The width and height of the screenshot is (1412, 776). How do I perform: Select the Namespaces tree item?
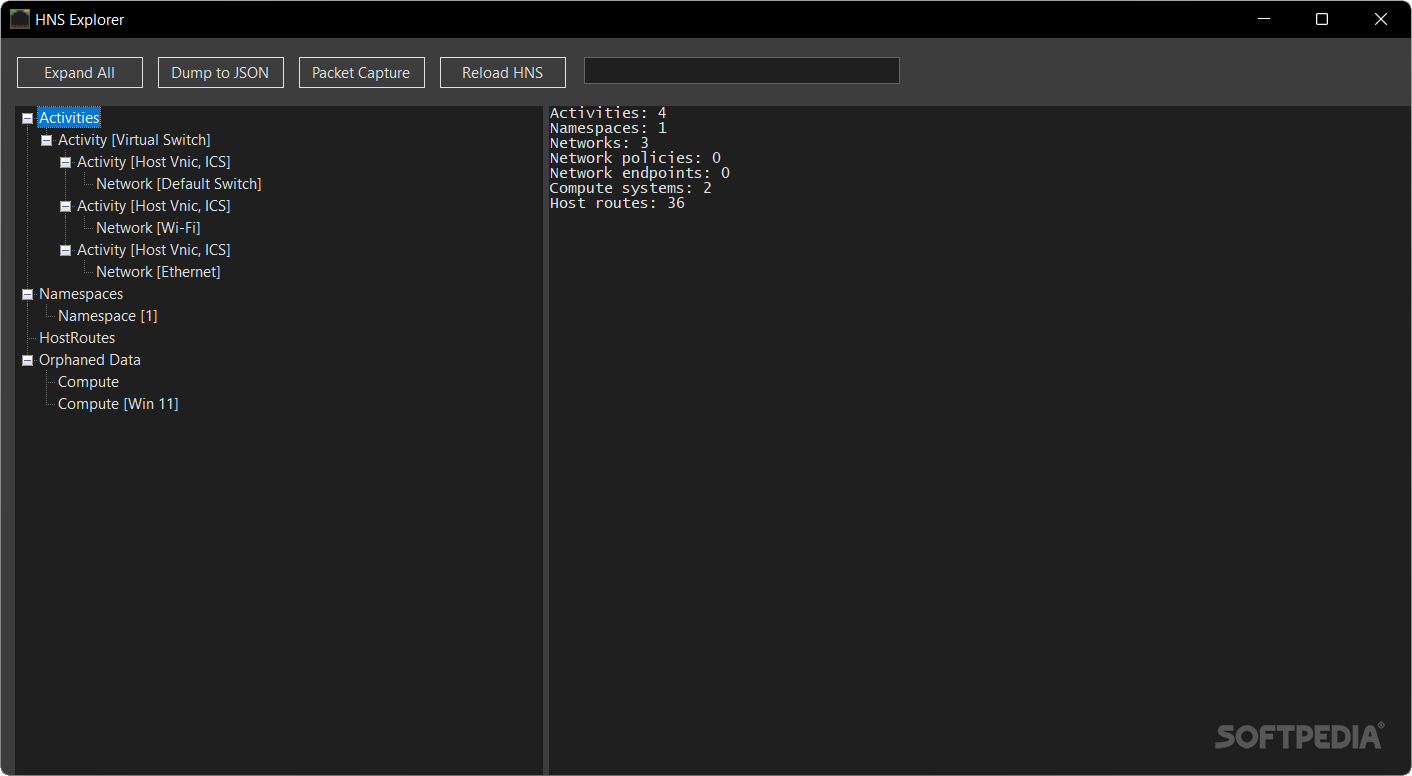pyautogui.click(x=81, y=294)
